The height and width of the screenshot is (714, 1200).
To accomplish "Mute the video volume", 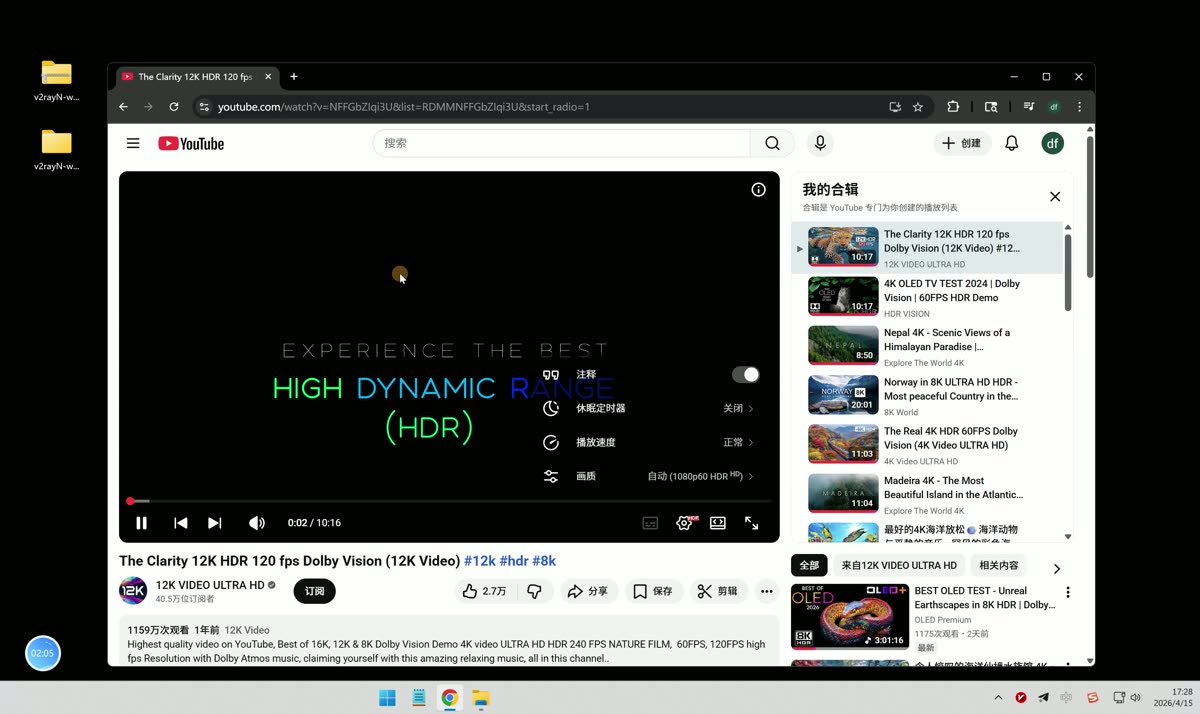I will (x=257, y=523).
